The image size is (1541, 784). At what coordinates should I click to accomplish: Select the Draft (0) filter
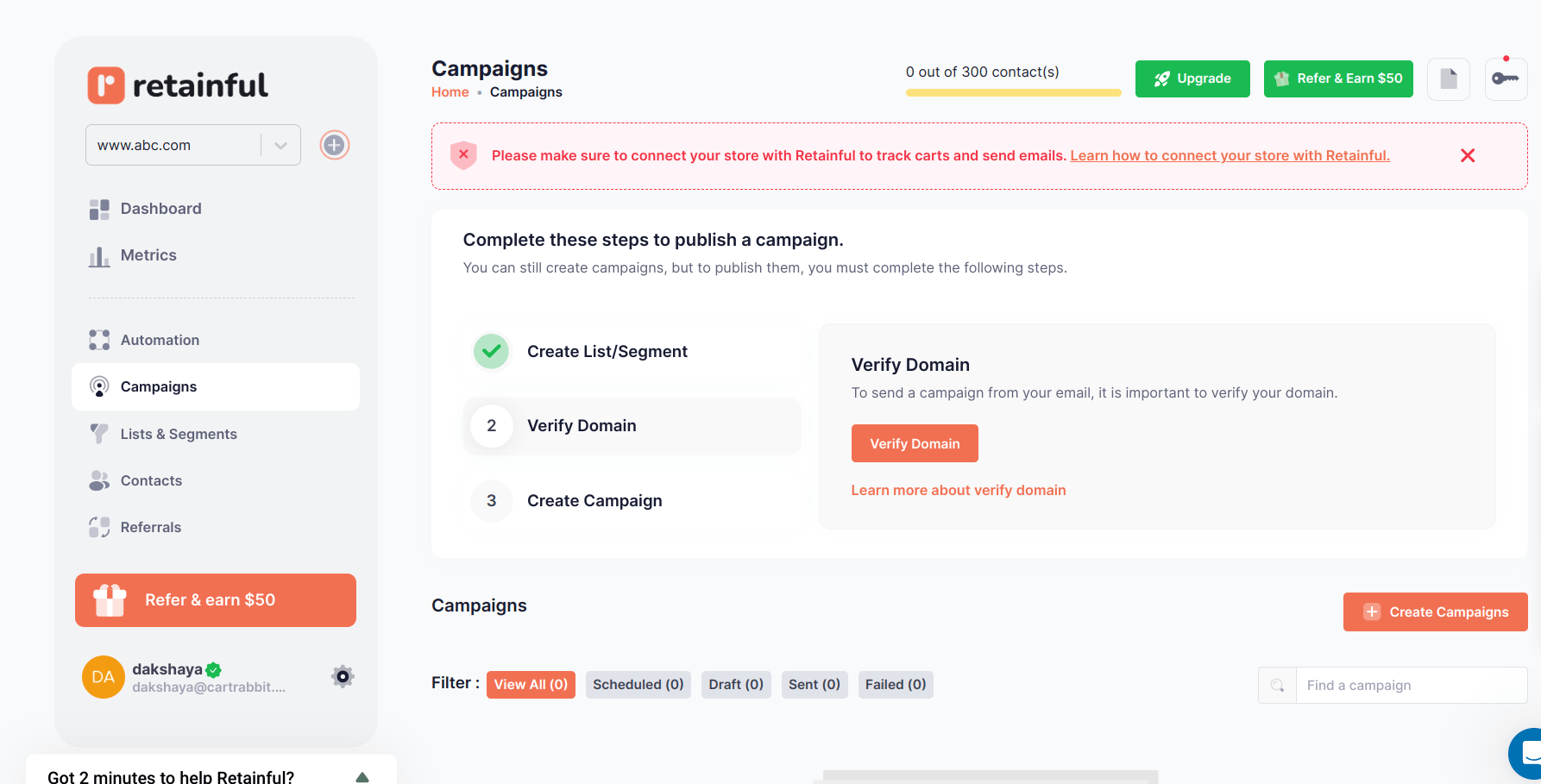pos(736,684)
